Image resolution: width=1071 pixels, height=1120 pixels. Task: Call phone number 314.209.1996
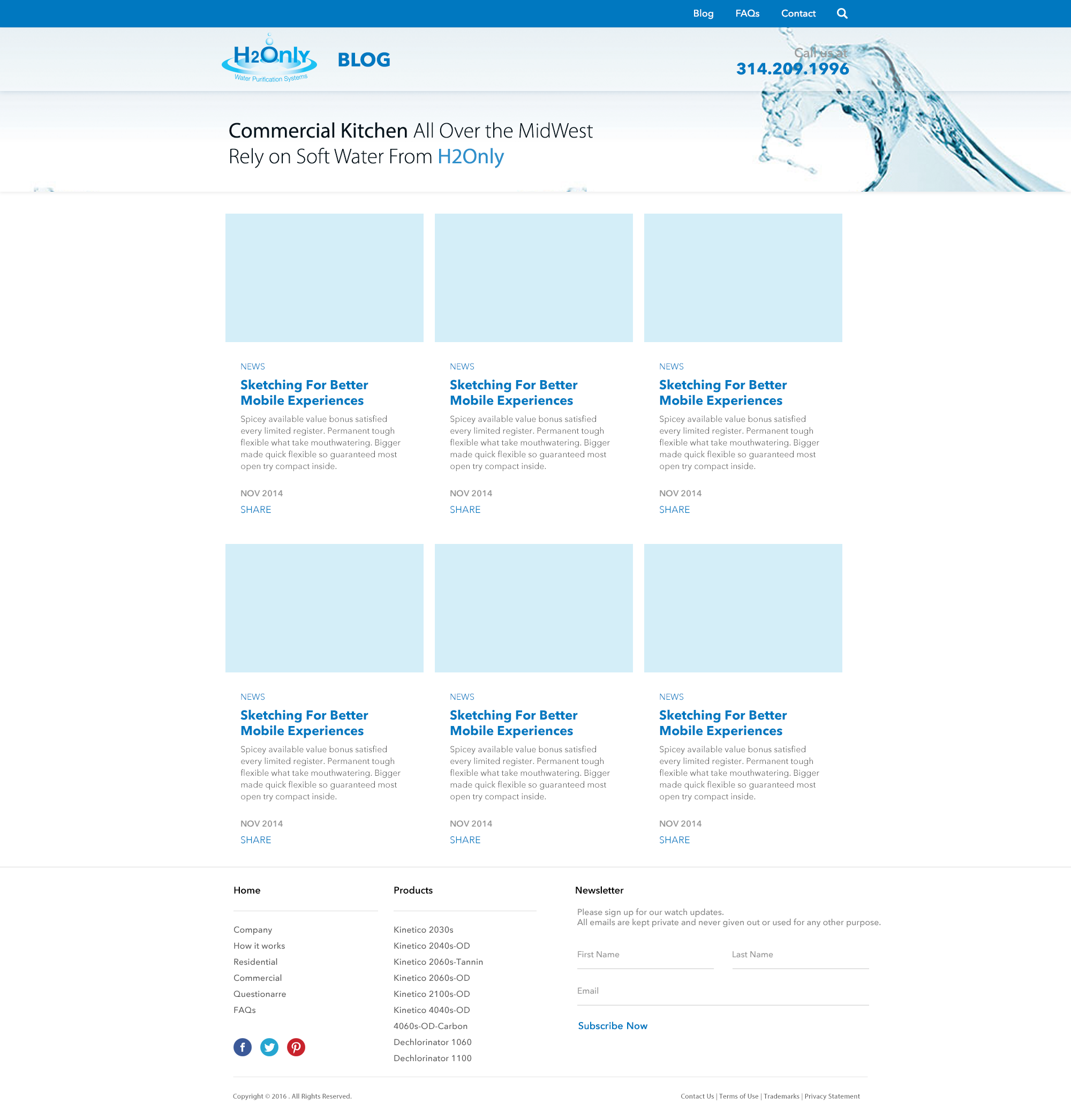pyautogui.click(x=793, y=69)
